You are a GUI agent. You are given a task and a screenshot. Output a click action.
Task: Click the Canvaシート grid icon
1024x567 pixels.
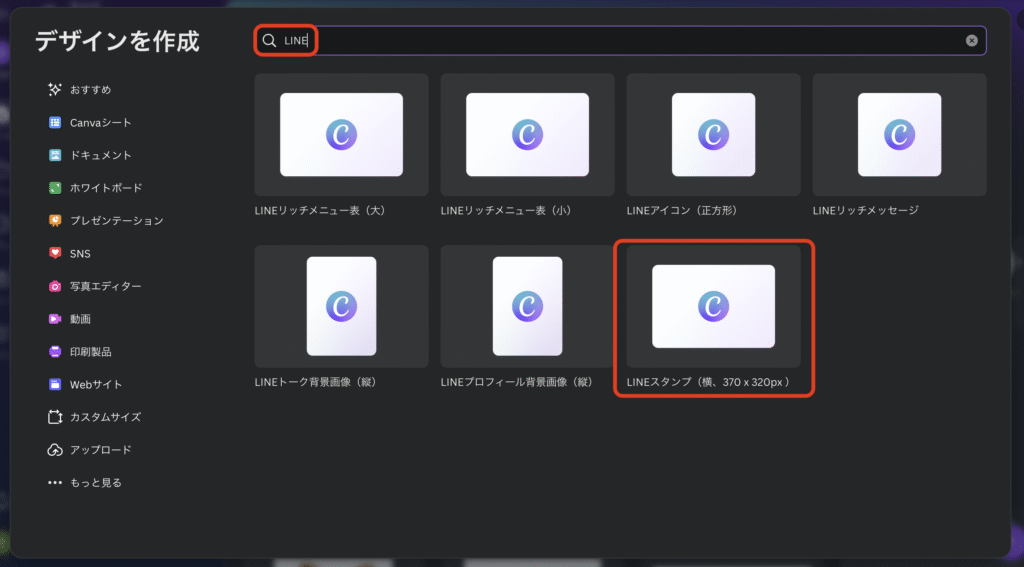pos(55,122)
